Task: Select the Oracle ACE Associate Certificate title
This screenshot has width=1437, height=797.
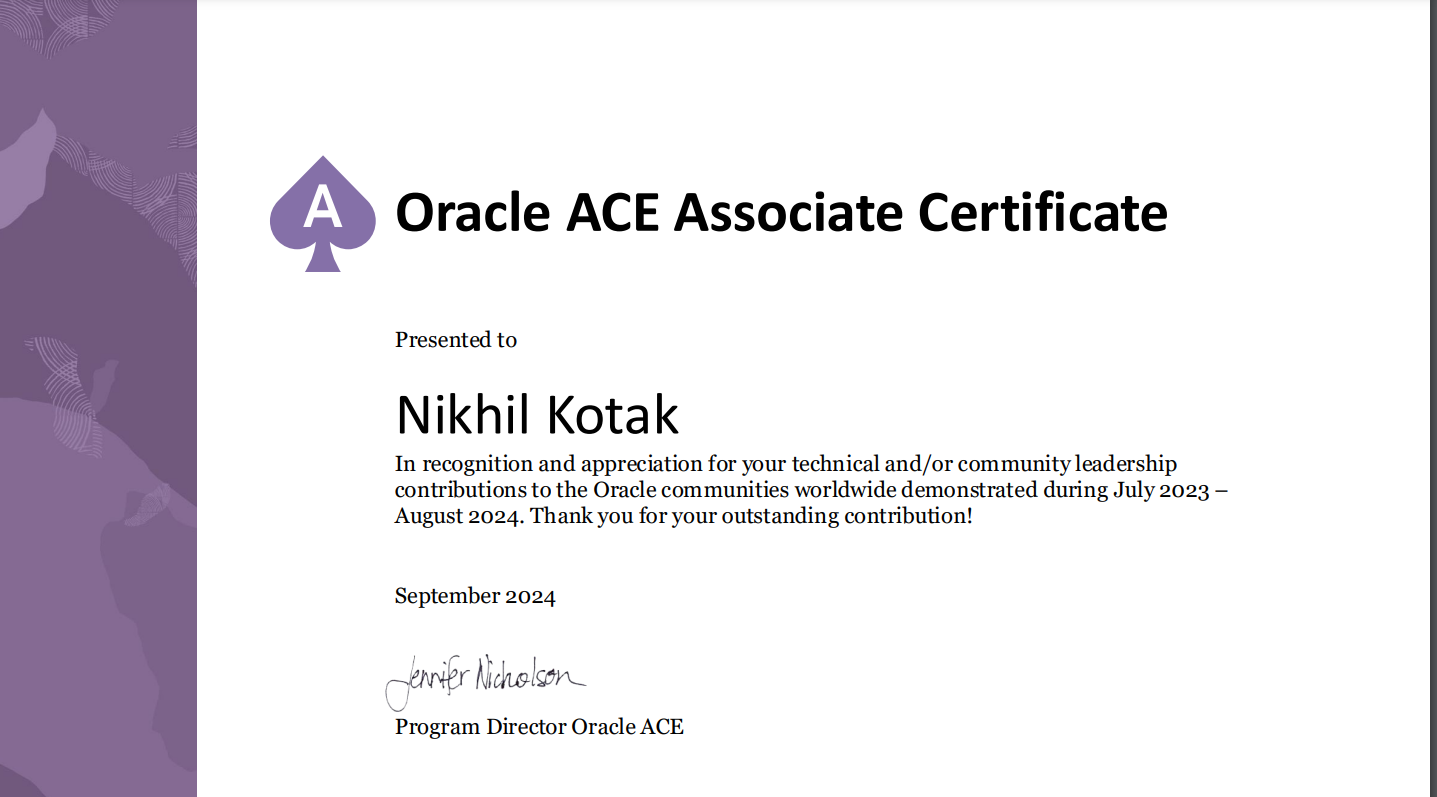Action: pyautogui.click(x=781, y=213)
